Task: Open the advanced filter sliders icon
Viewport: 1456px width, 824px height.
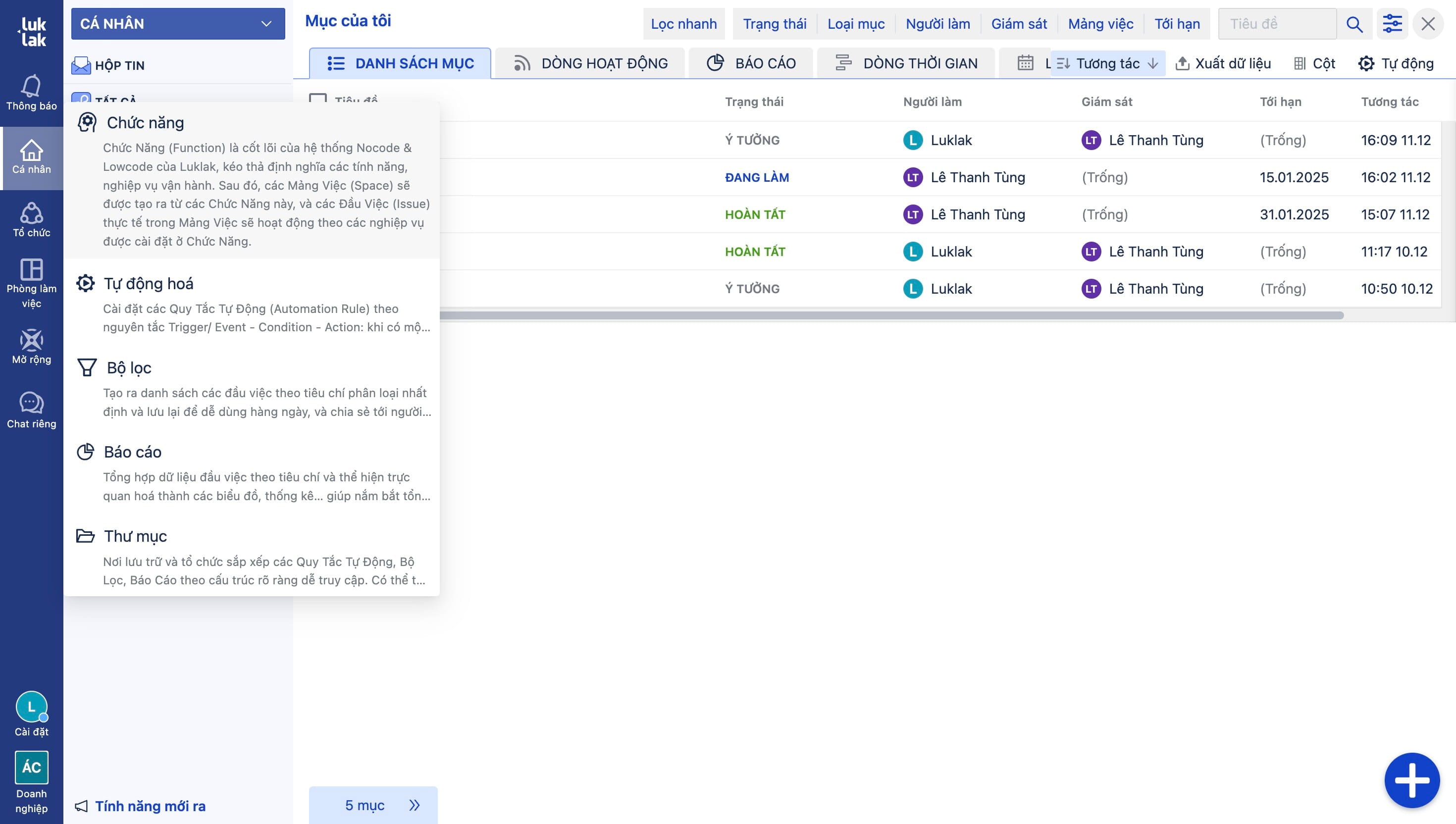Action: [1392, 24]
